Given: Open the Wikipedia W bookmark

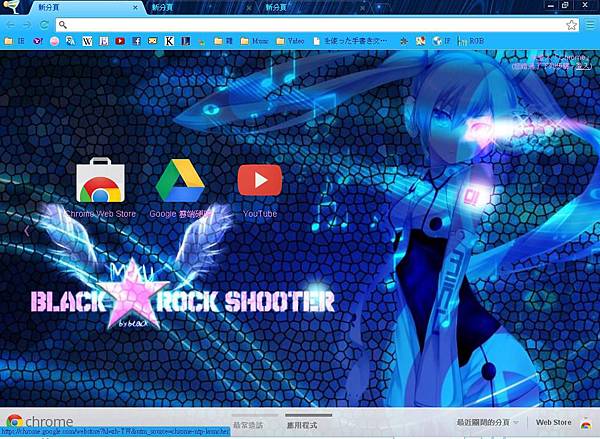Looking at the screenshot, I should point(87,41).
